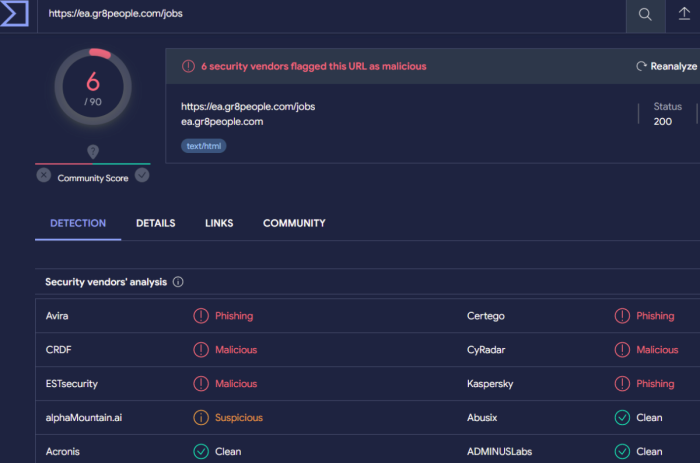The height and width of the screenshot is (463, 700).
Task: Click the Reanalyze button
Action: (x=666, y=66)
